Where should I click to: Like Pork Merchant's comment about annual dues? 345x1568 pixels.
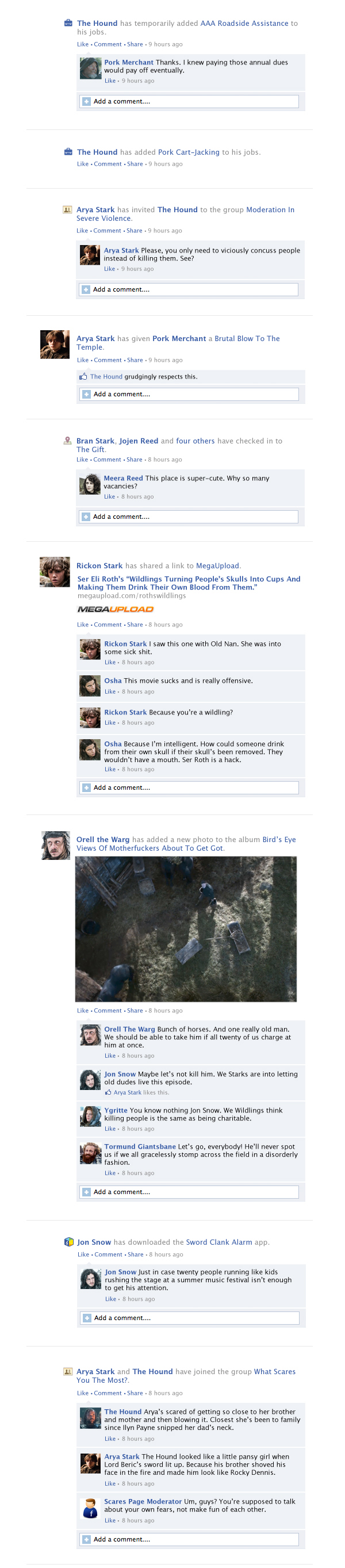coord(110,81)
